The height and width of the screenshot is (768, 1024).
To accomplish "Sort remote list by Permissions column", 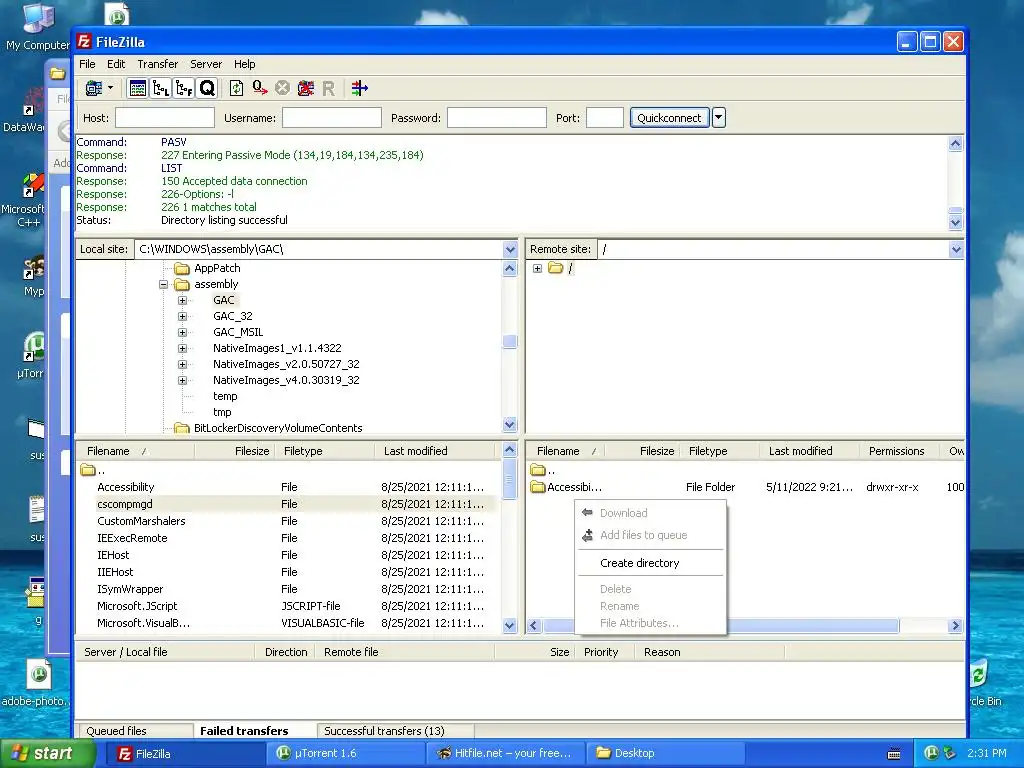I will tap(896, 451).
